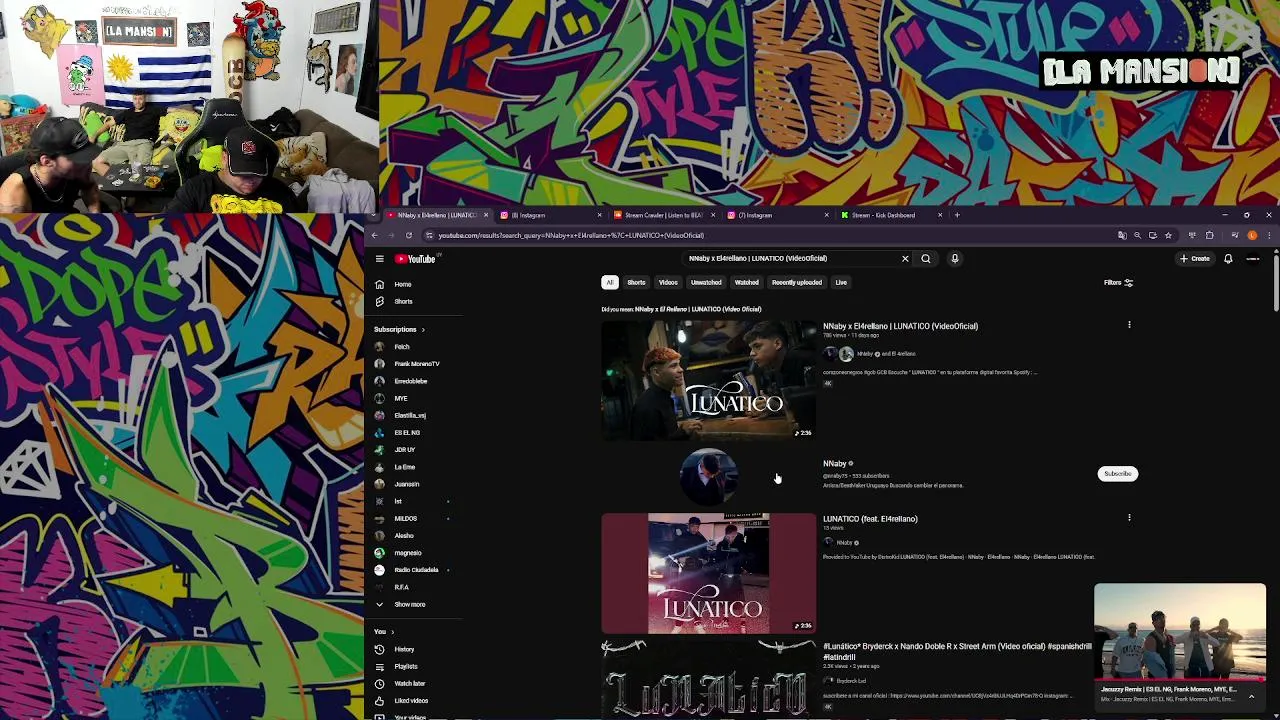Close the Stream Crawler tab
This screenshot has width=1280, height=720.
pyautogui.click(x=712, y=215)
